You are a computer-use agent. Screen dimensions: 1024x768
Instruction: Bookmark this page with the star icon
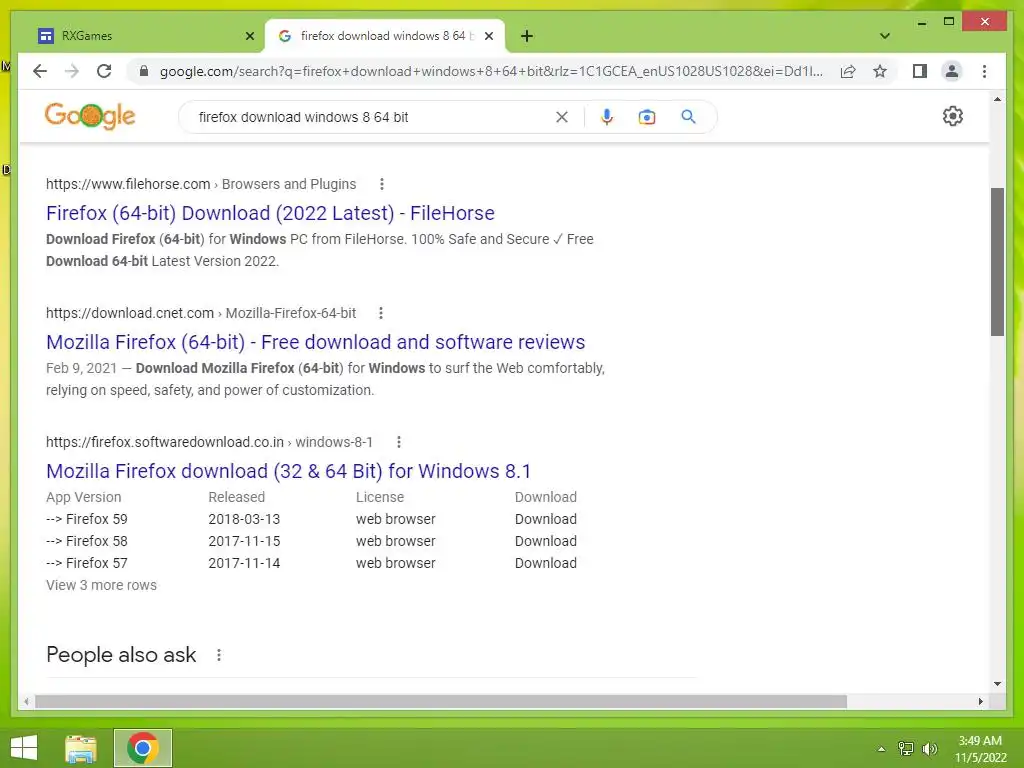tap(880, 71)
